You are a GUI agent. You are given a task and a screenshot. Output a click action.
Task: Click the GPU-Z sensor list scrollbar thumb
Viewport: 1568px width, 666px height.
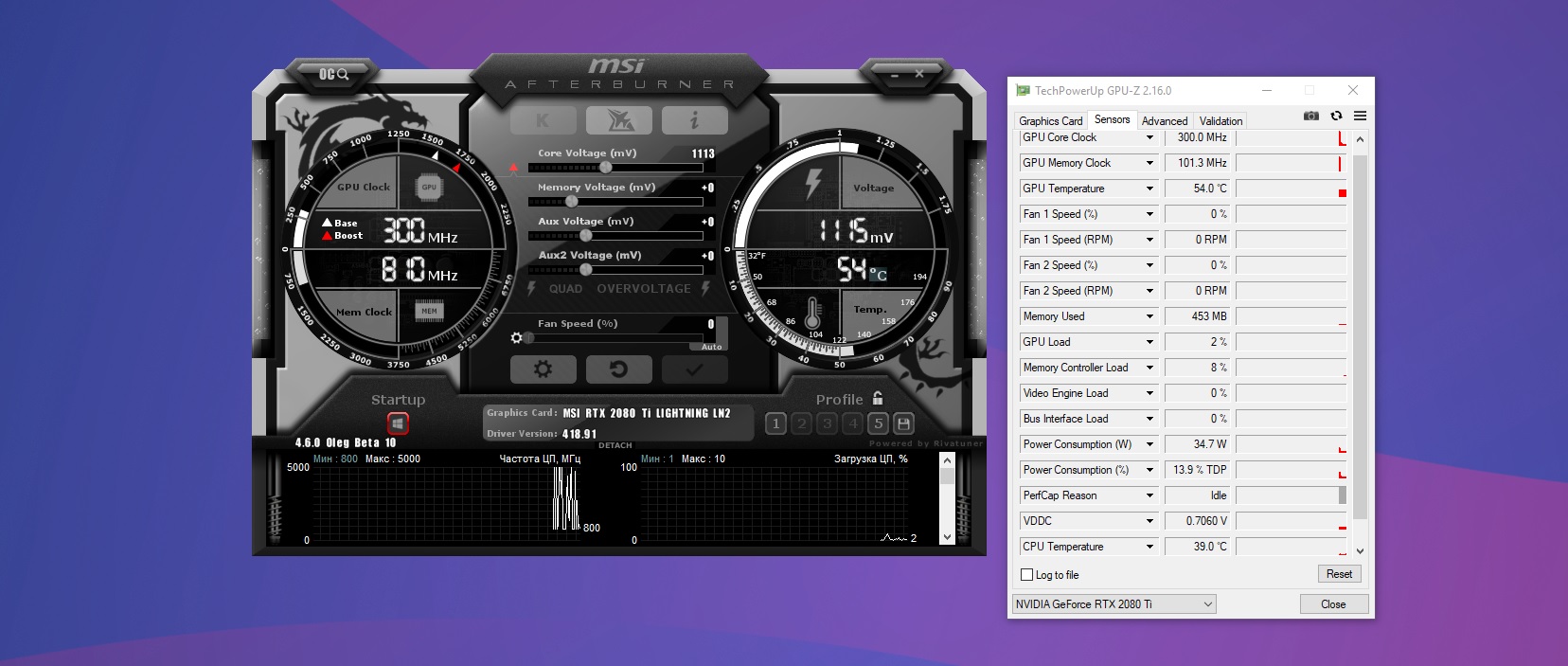[x=1360, y=336]
